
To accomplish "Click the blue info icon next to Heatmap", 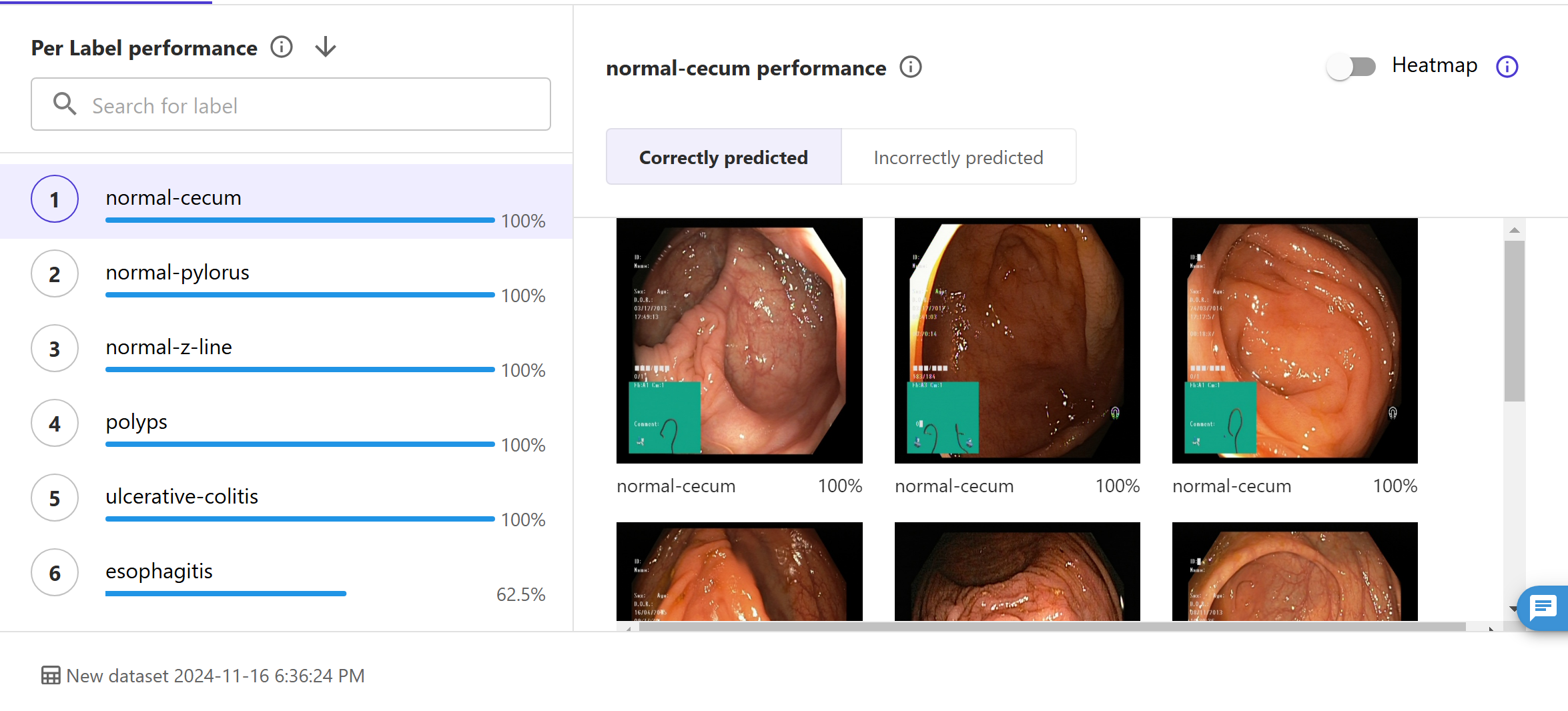I will 1507,67.
